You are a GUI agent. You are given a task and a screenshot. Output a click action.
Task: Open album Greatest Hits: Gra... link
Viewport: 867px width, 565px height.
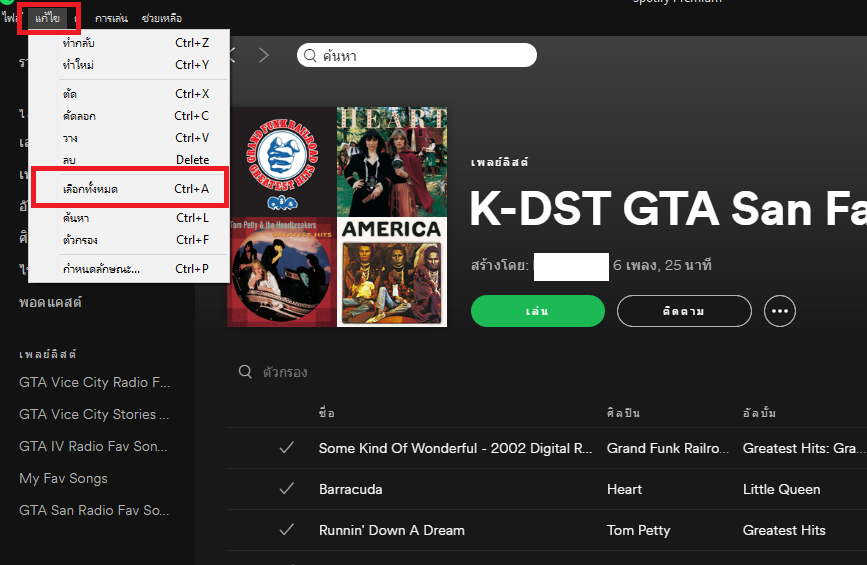(x=804, y=448)
